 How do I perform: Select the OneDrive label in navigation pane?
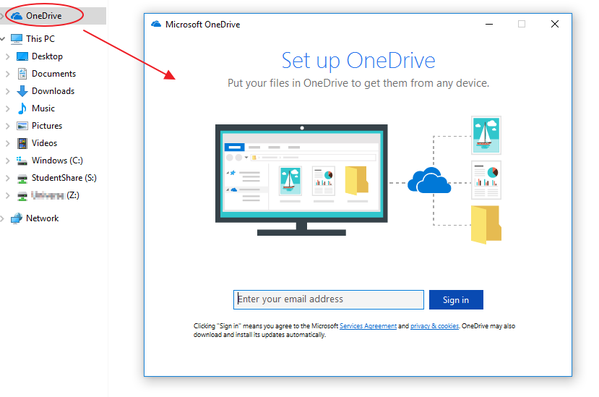coord(44,16)
